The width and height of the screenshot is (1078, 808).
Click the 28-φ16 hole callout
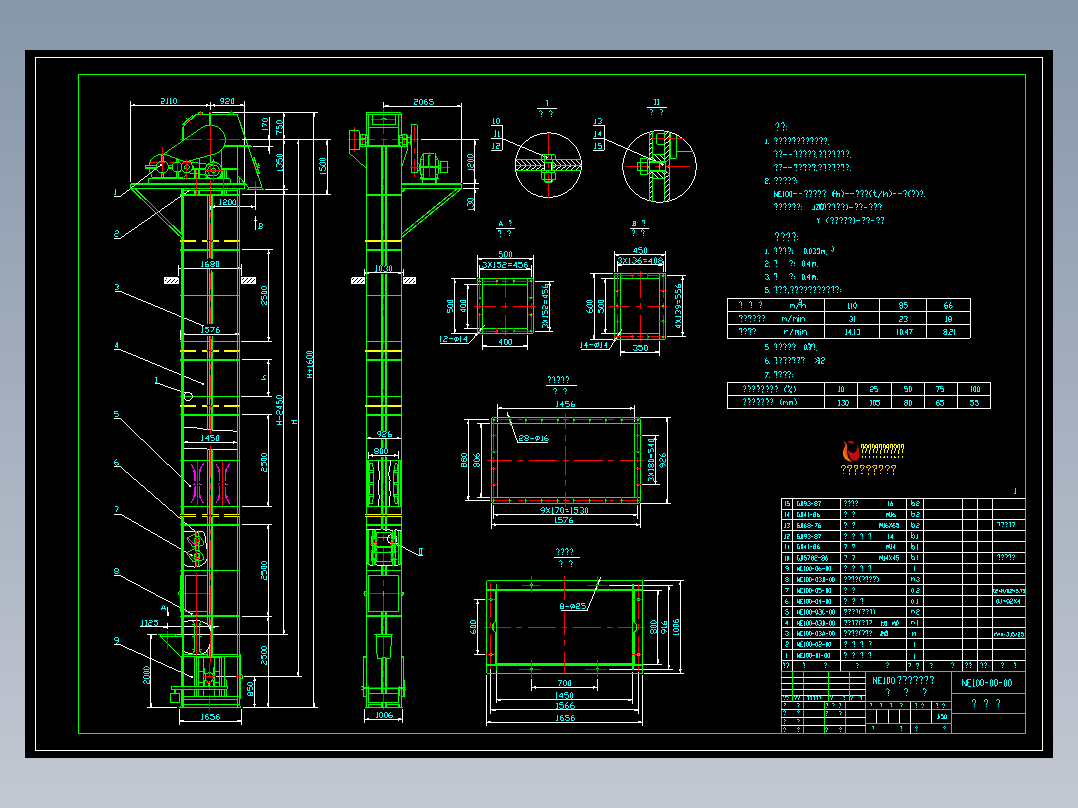click(x=534, y=438)
